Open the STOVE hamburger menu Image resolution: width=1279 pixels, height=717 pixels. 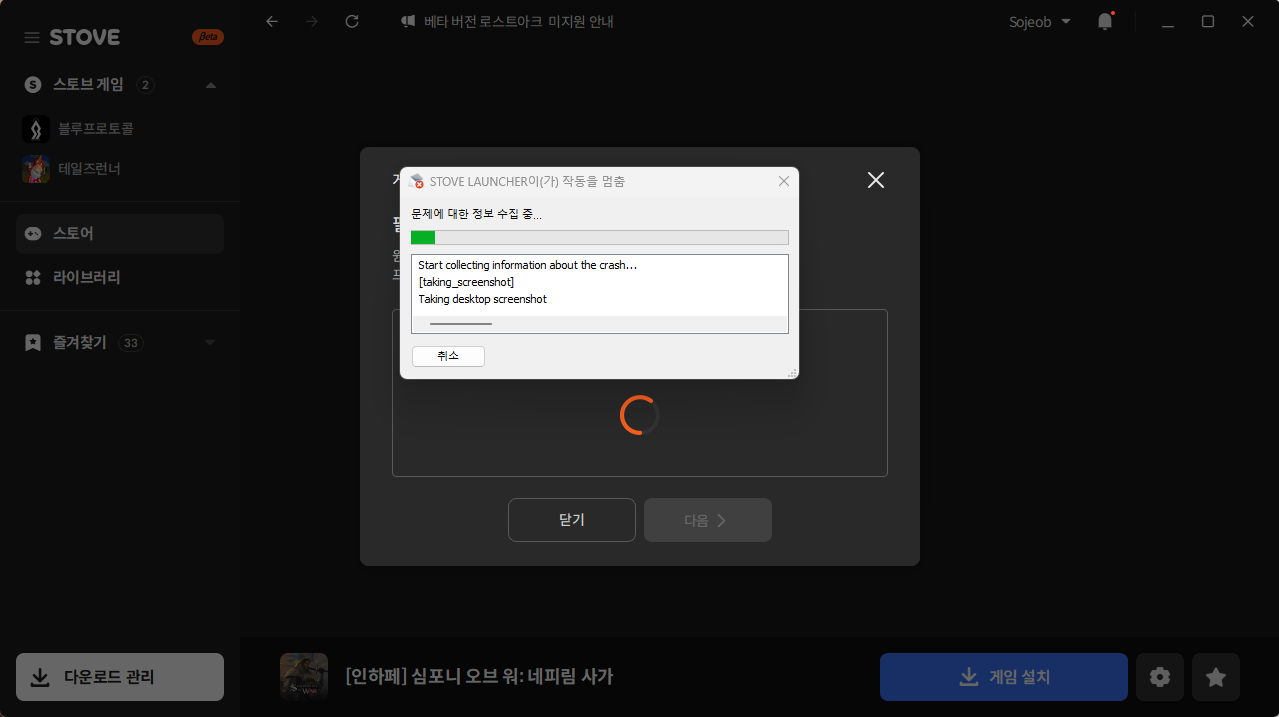(x=32, y=37)
